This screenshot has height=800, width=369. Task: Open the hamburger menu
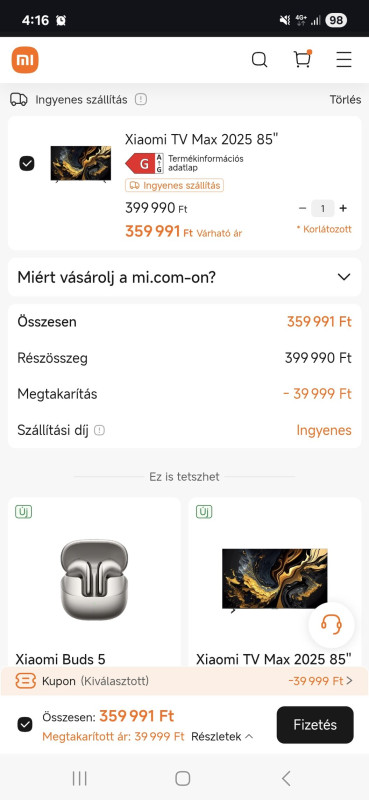(x=344, y=60)
